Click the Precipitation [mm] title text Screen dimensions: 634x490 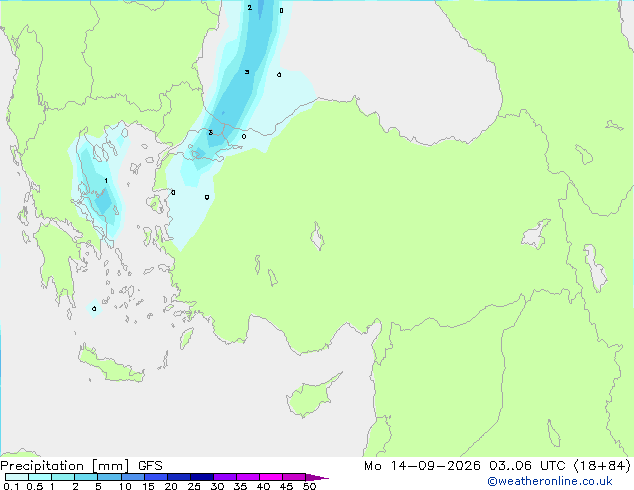click(x=65, y=466)
